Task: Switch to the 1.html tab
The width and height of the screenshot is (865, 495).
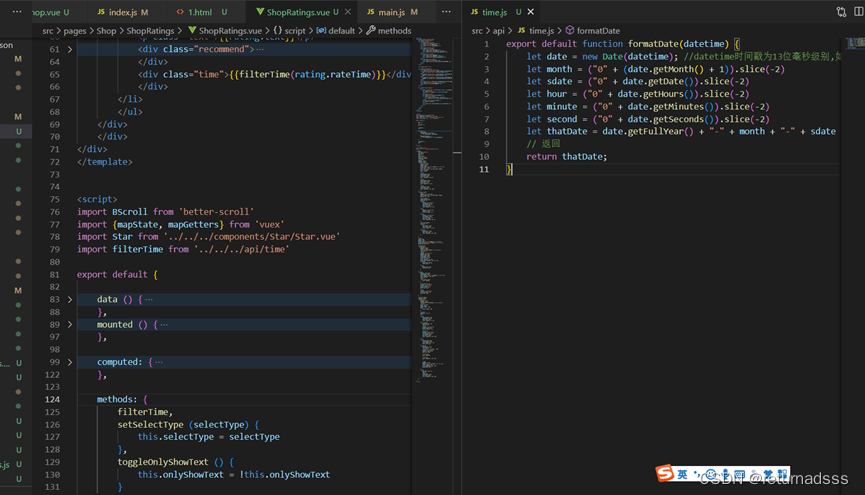Action: 201,12
